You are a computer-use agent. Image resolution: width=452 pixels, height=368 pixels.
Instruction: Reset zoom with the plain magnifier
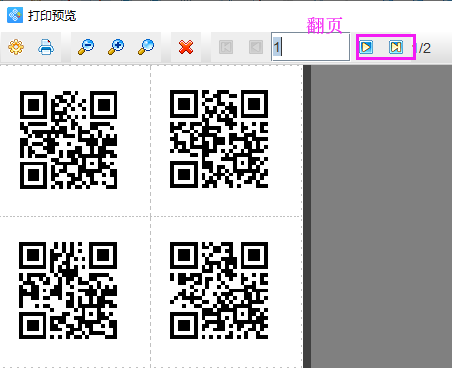(146, 47)
